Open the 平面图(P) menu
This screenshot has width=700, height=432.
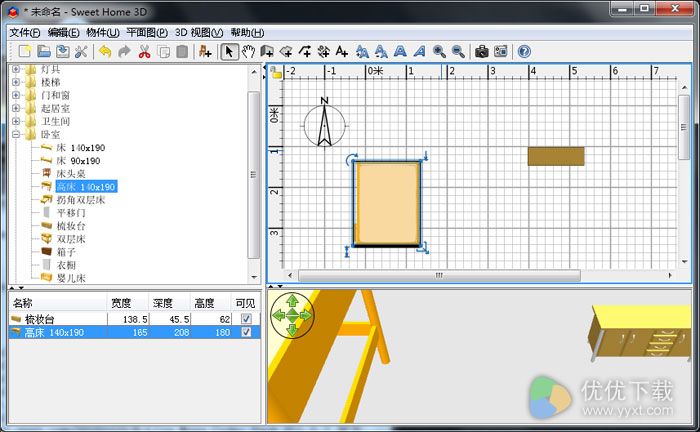[x=147, y=33]
